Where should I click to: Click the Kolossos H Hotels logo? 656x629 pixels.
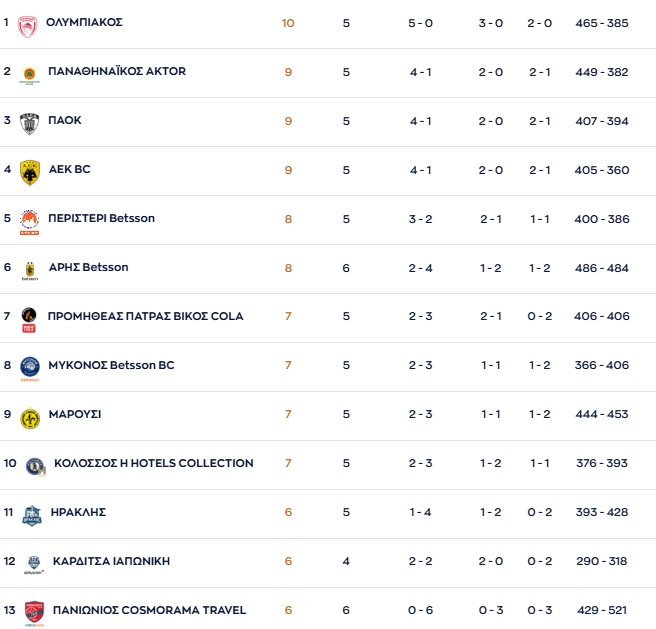point(34,466)
